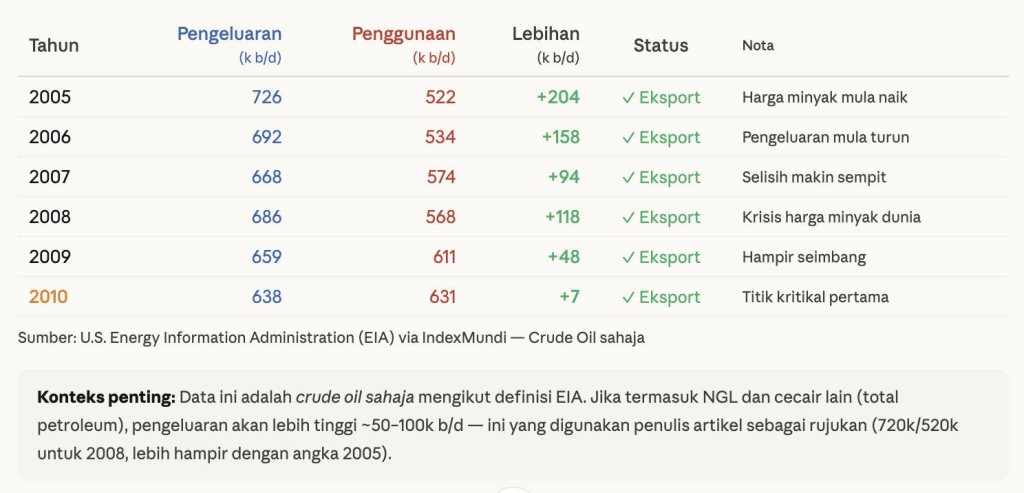
Task: Select the blue Pengeluaran column header
Action: 229,34
